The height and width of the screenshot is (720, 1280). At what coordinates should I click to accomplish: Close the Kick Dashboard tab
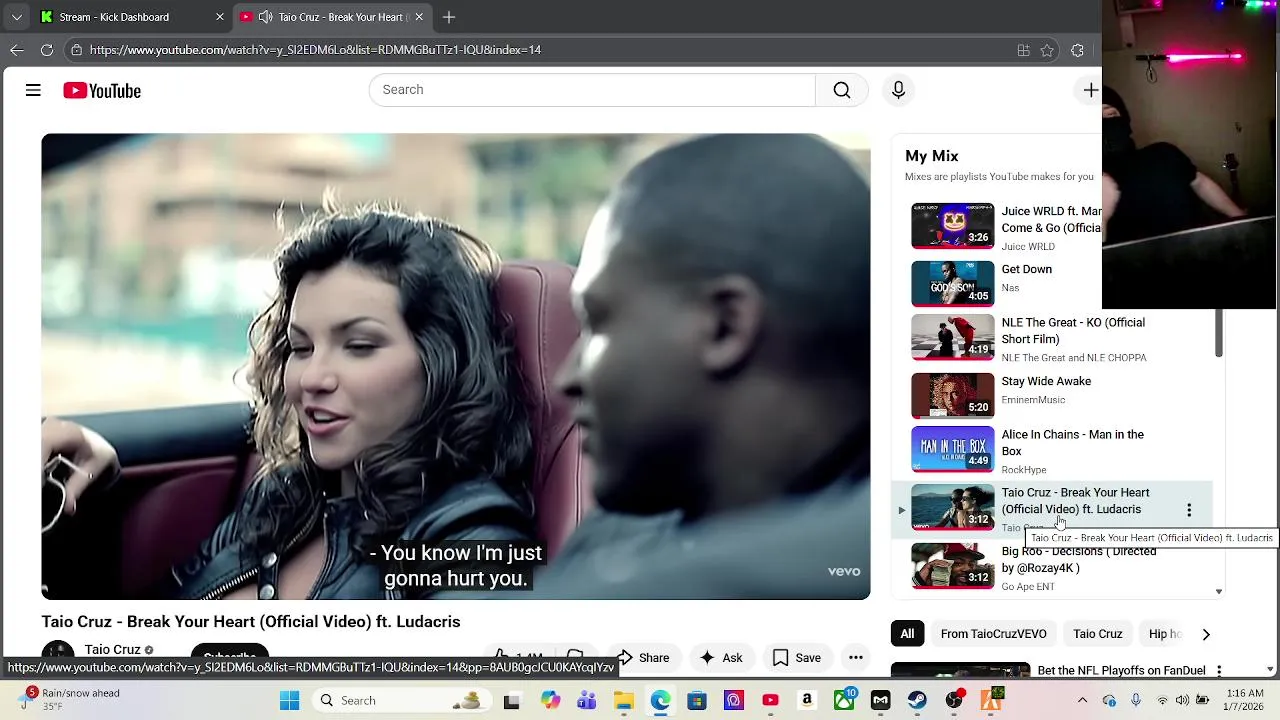coord(220,17)
